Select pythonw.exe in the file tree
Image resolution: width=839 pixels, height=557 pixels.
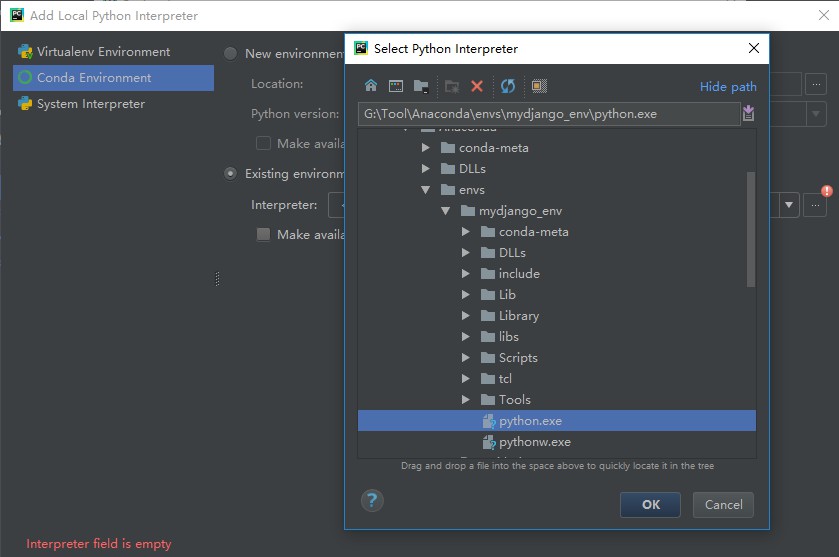[x=534, y=442]
